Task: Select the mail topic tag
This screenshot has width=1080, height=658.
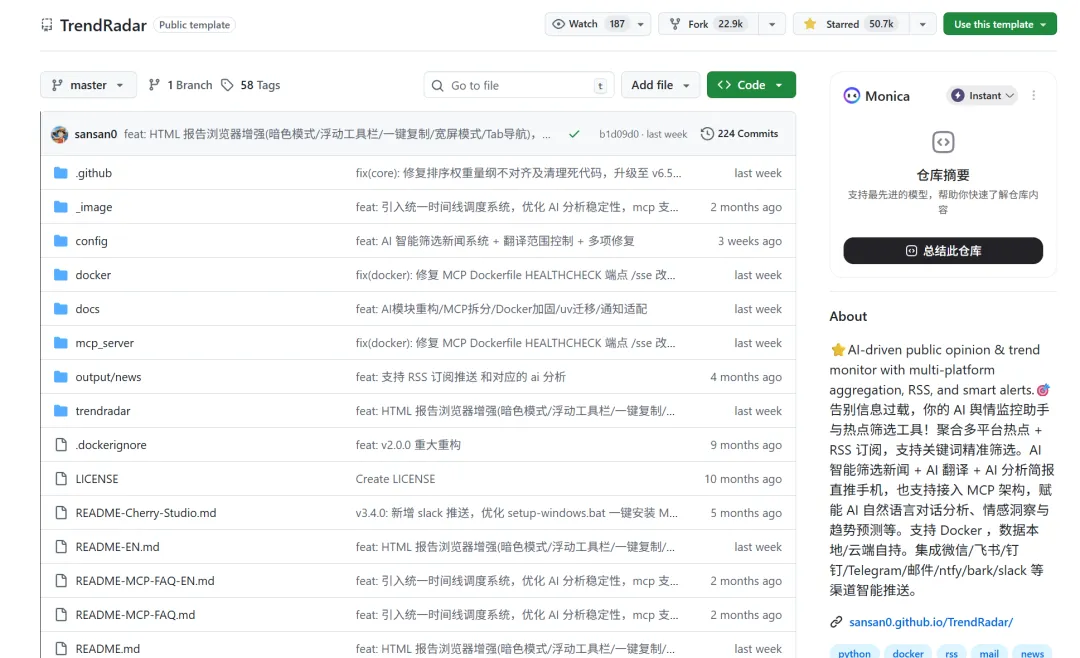Action: 989,652
